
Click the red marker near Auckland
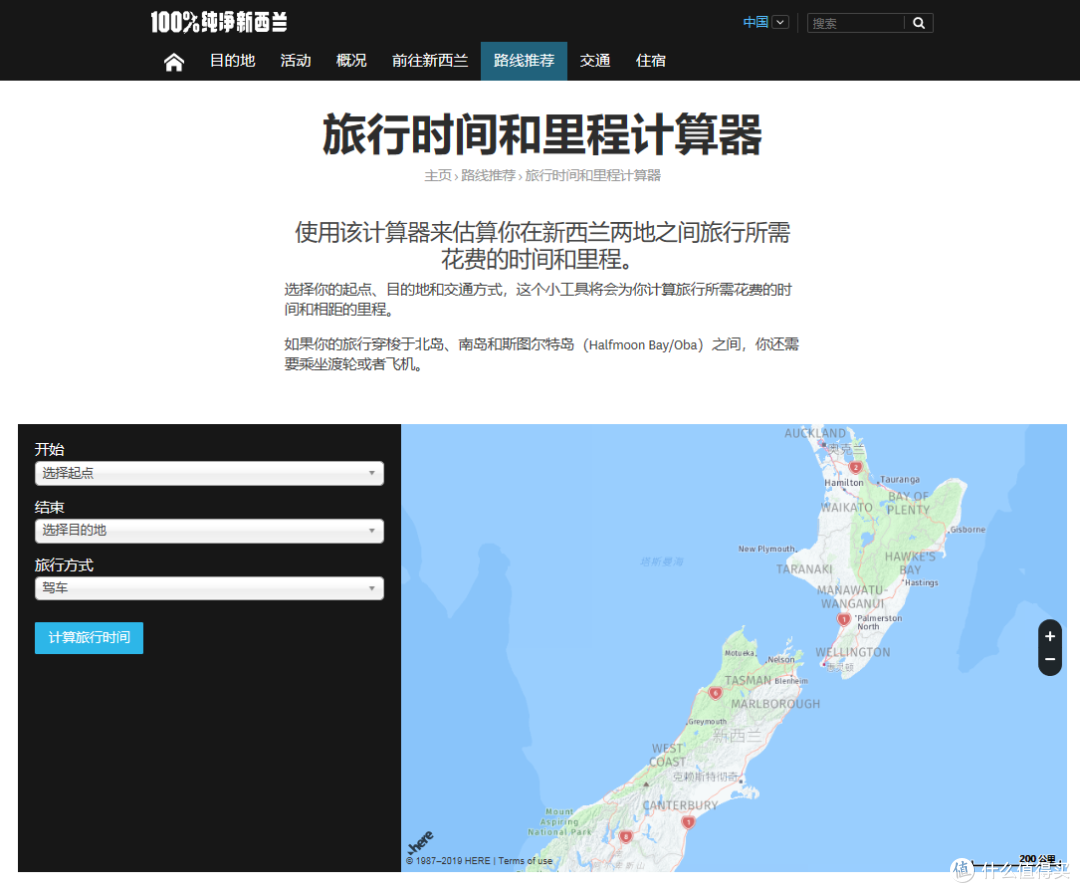click(x=855, y=467)
